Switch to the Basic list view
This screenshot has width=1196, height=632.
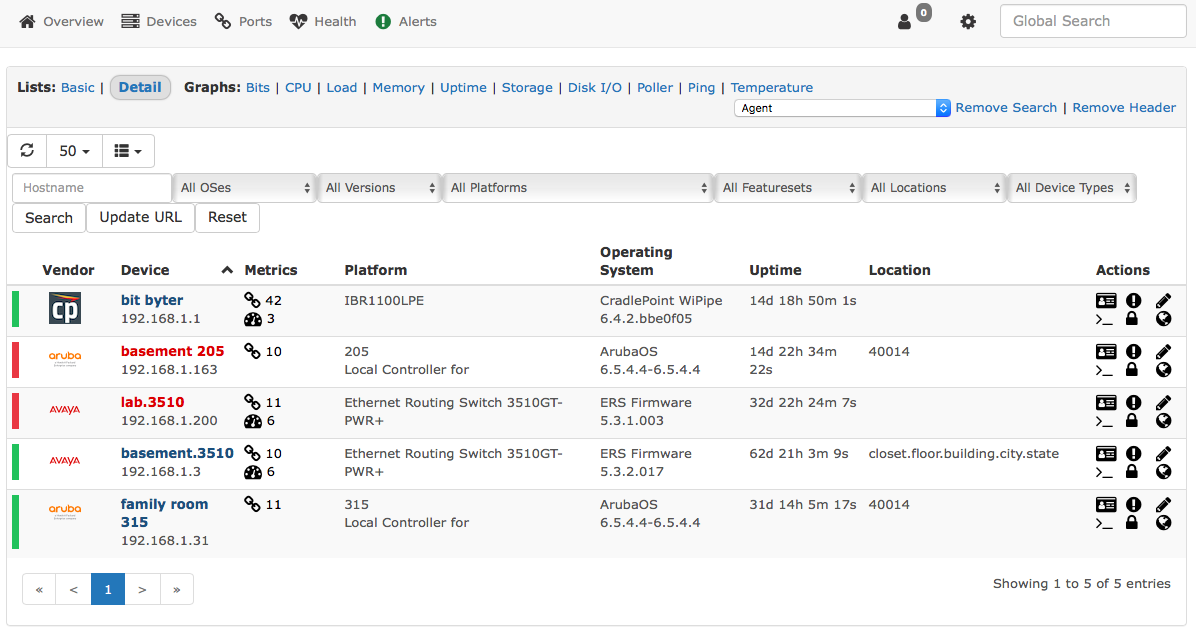[78, 88]
